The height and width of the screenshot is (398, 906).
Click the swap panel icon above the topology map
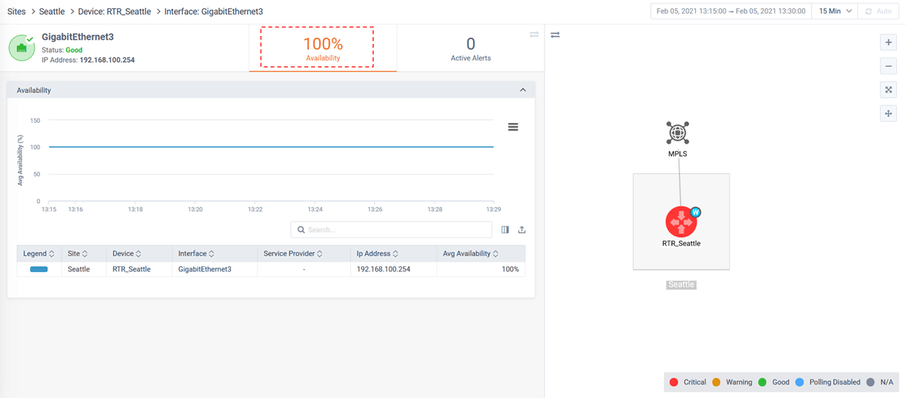555,35
